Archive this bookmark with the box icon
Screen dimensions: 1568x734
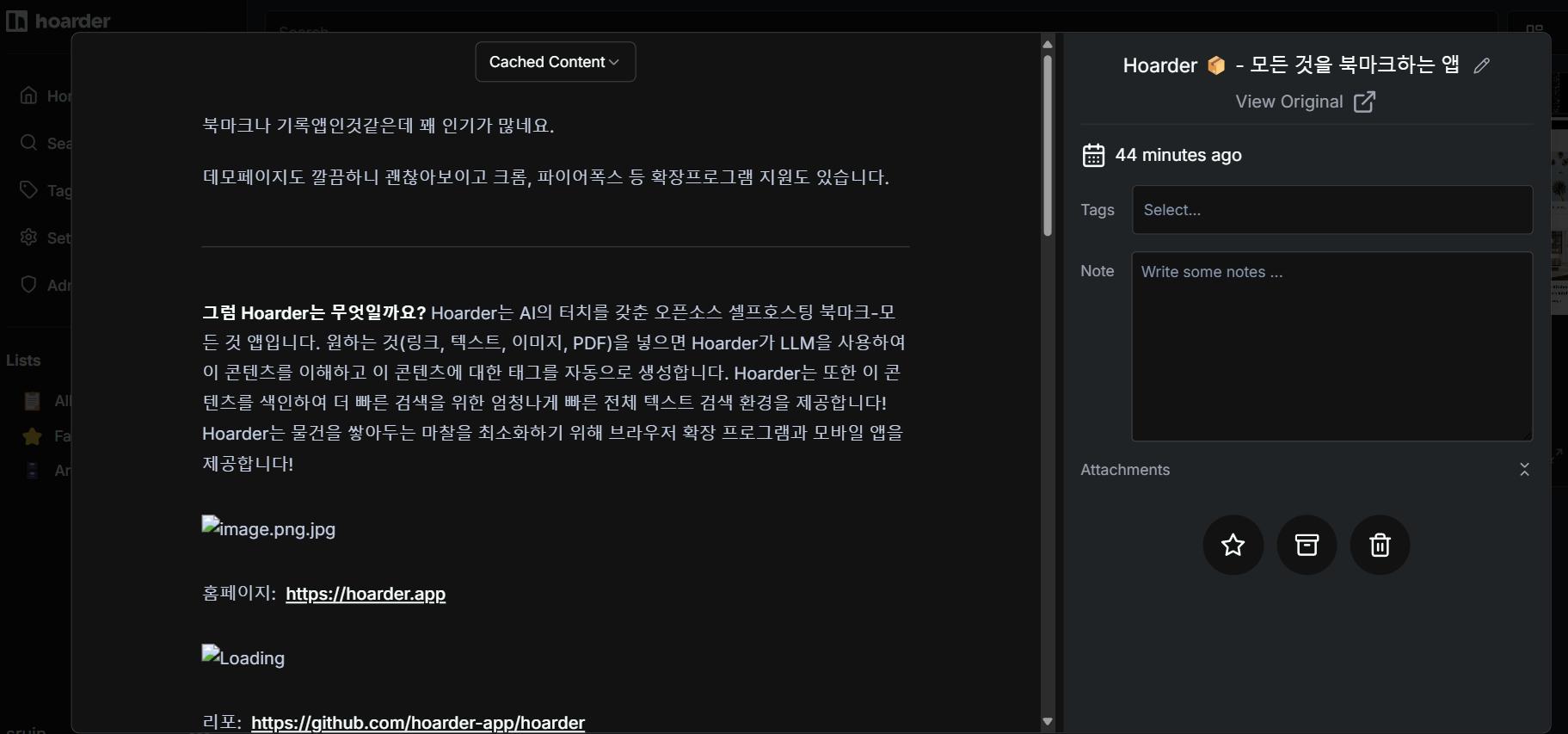pyautogui.click(x=1307, y=545)
